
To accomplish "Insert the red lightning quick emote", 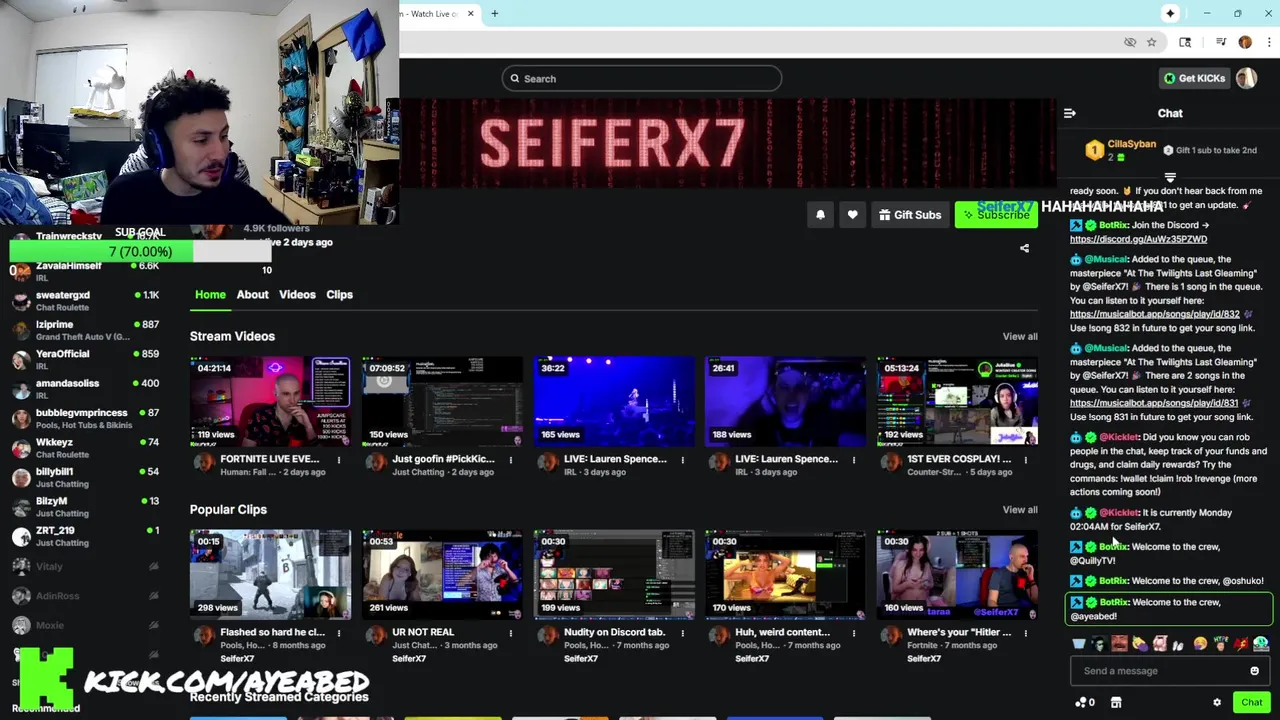I will [1240, 644].
